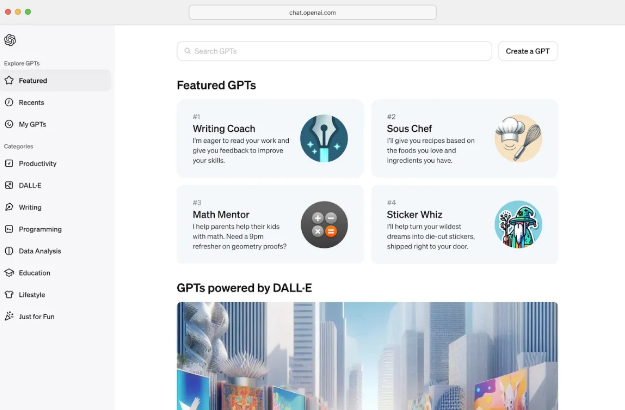Image resolution: width=625 pixels, height=410 pixels.
Task: Select the DALL·E category label
Action: click(x=30, y=185)
